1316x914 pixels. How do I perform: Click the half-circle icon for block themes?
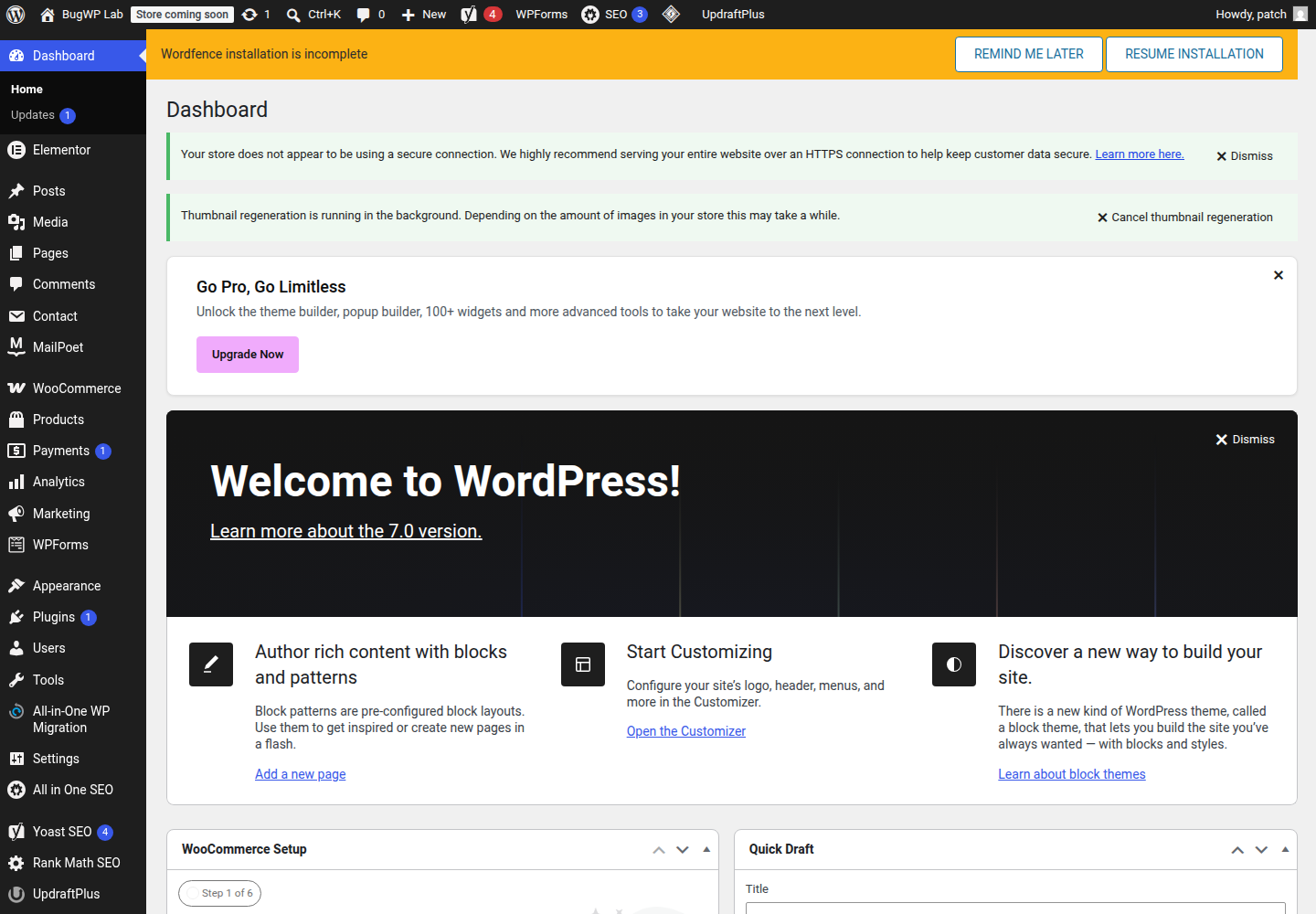(x=954, y=664)
